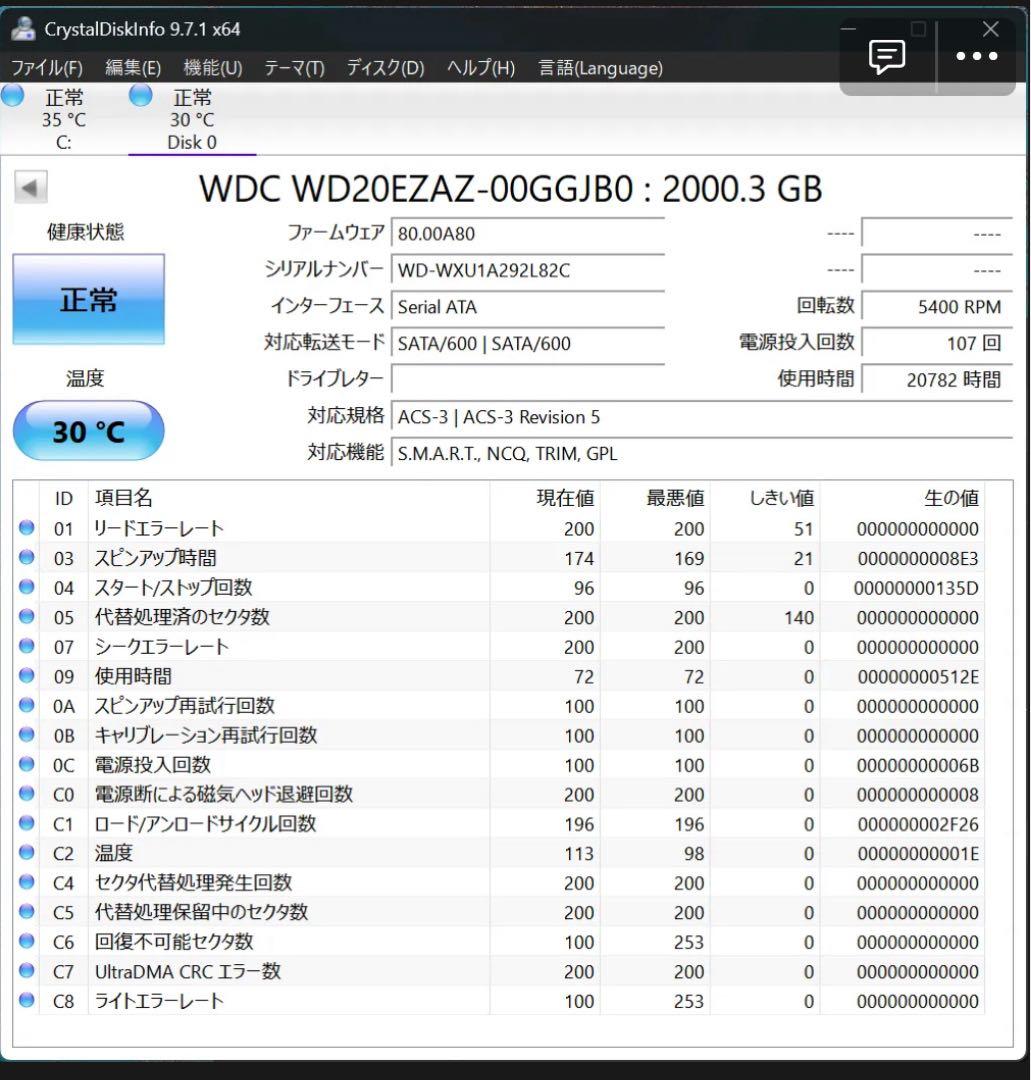This screenshot has height=1080, width=1031.
Task: Select the シリアルナンバー text field
Action: tap(528, 270)
